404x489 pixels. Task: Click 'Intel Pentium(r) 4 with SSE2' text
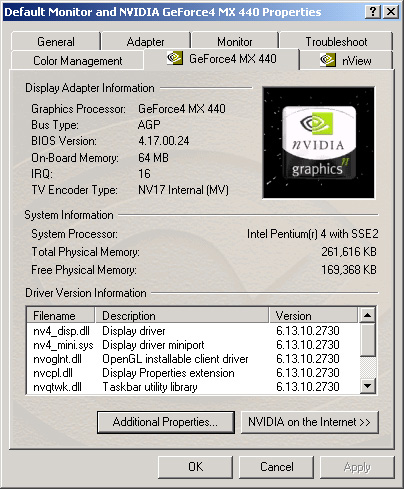pos(313,234)
